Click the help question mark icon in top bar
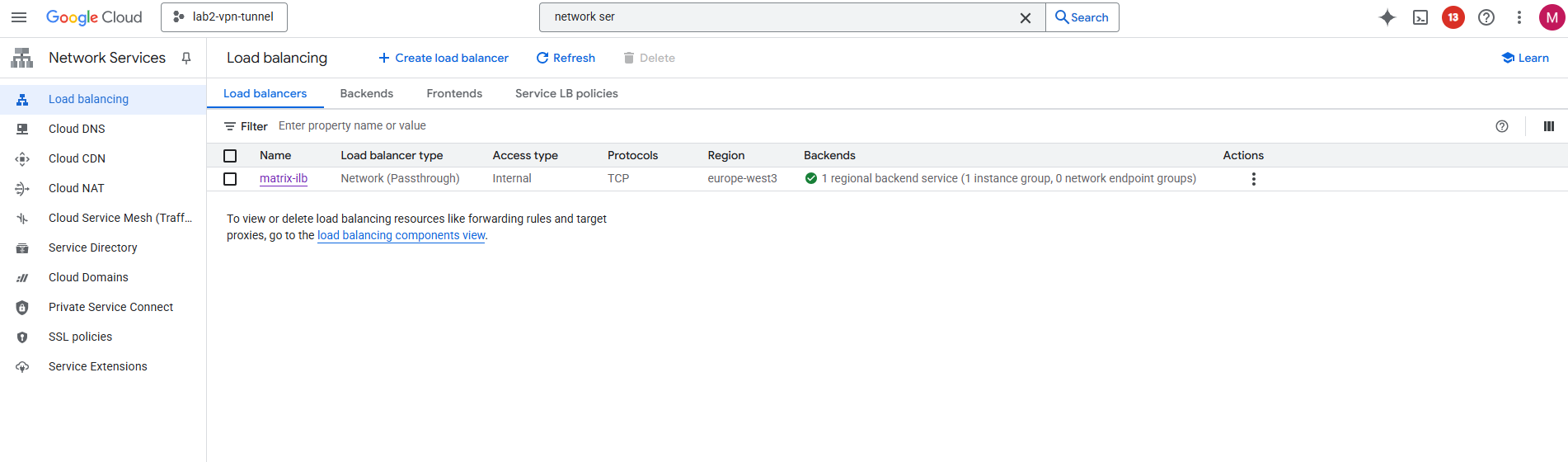 coord(1486,17)
